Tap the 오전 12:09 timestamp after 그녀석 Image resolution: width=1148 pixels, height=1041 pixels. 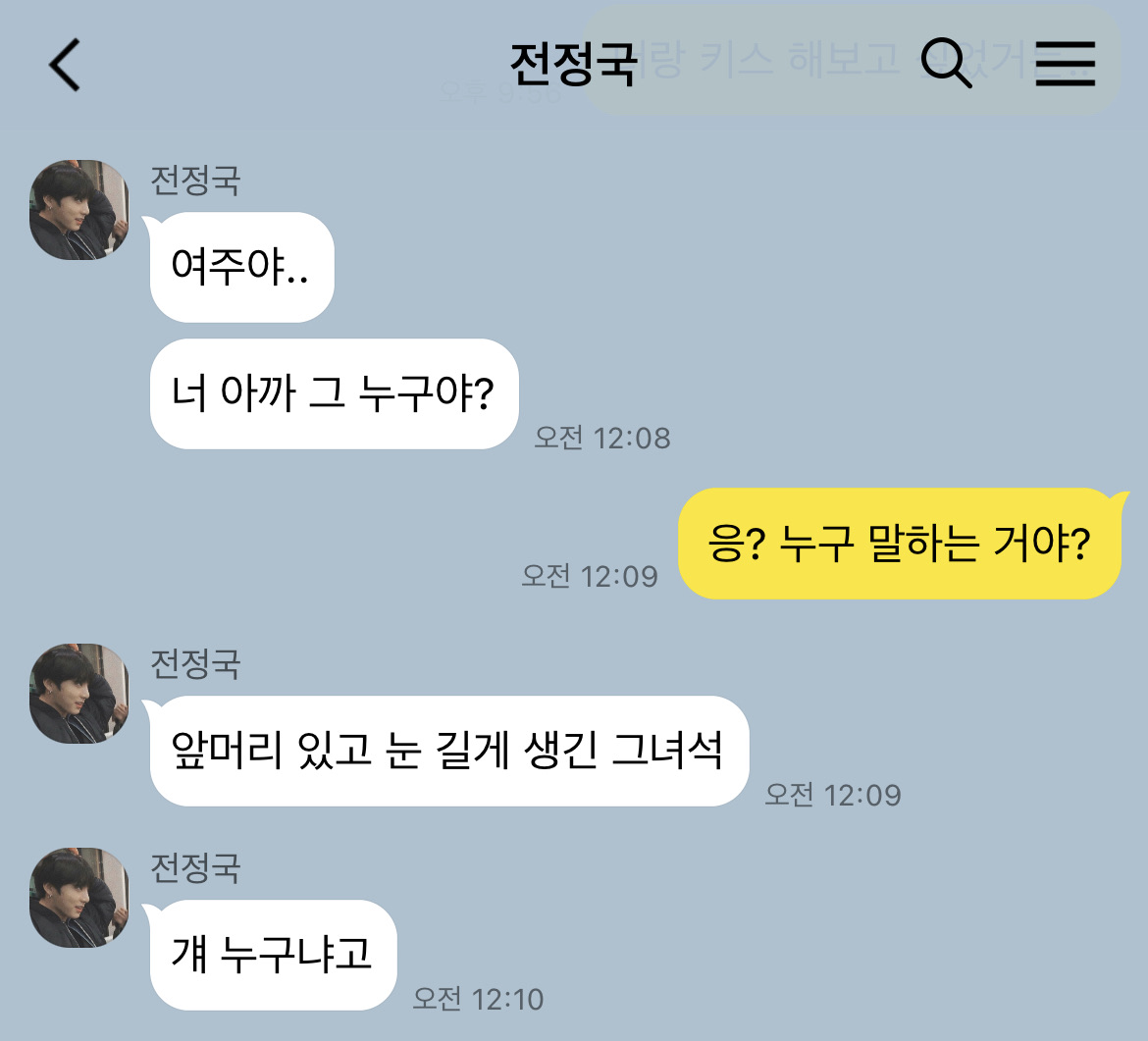(833, 795)
